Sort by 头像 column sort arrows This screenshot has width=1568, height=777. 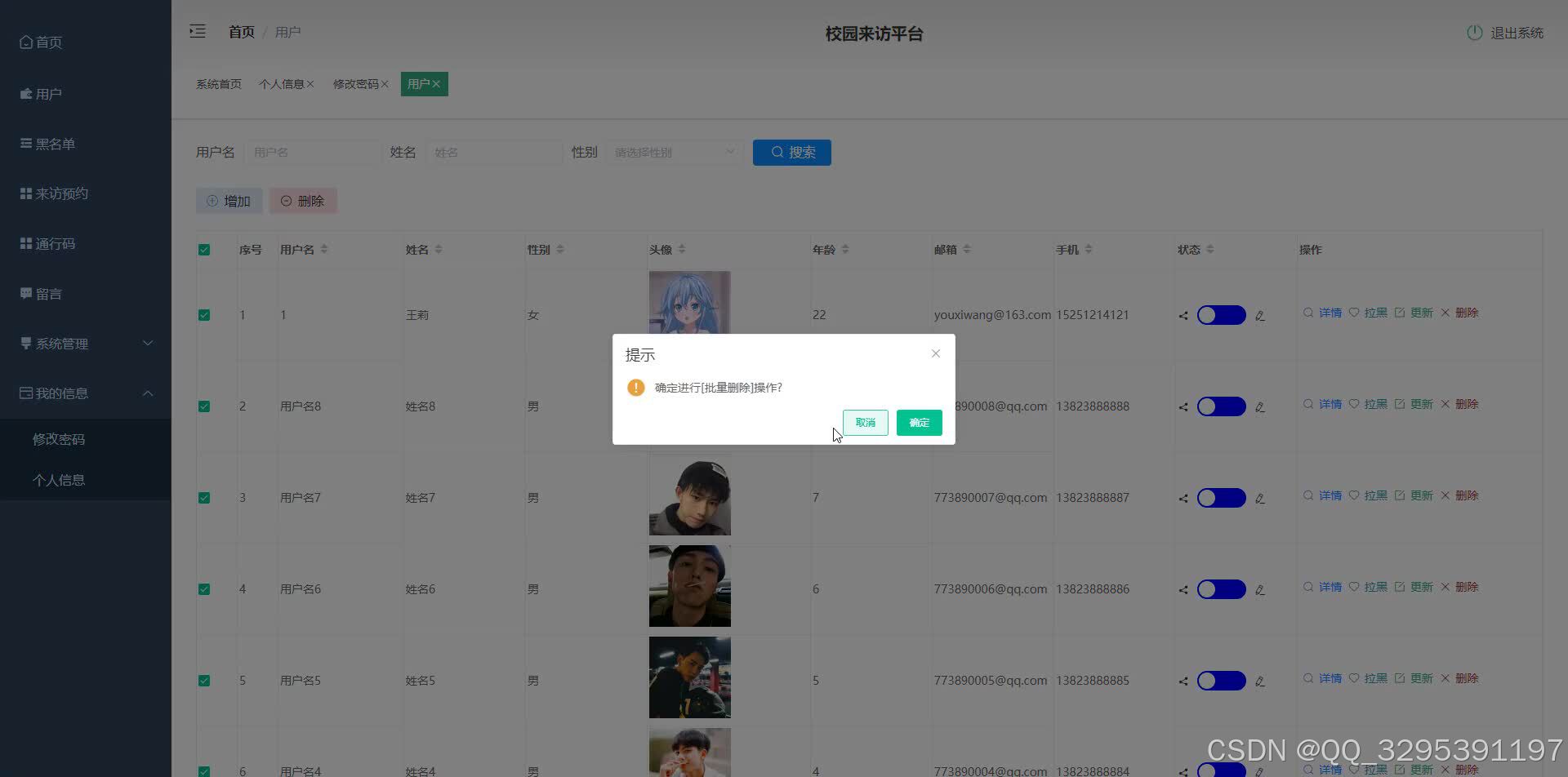coord(682,249)
